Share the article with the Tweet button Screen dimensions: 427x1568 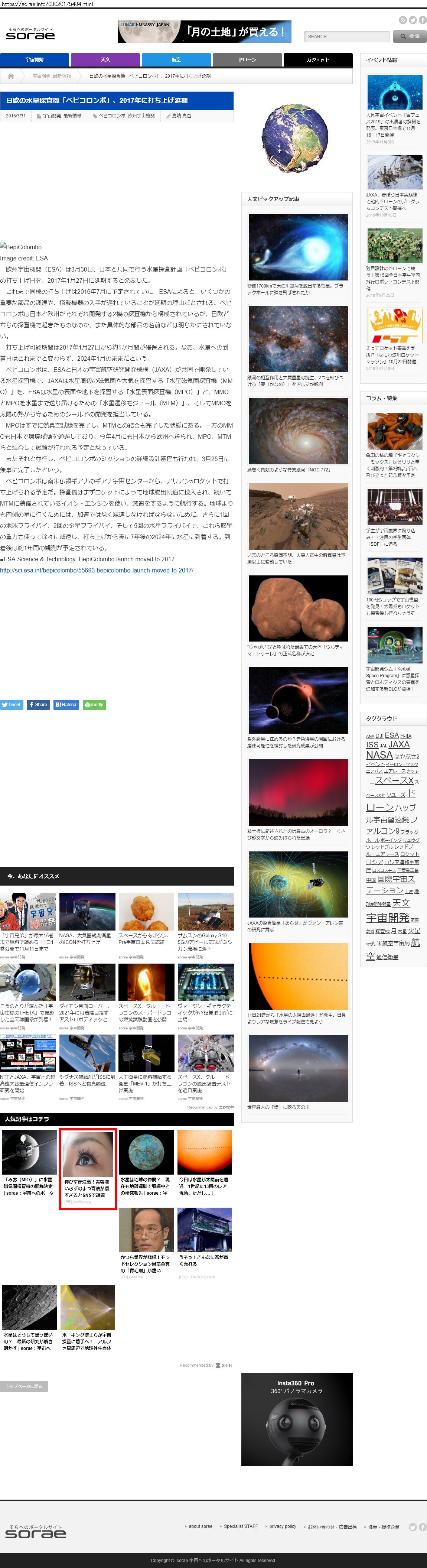tap(12, 704)
